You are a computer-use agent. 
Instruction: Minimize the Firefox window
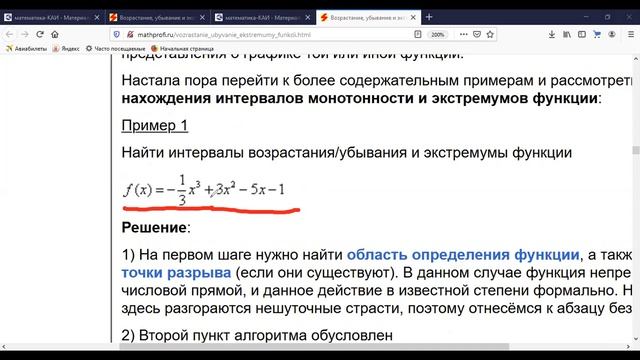(586, 17)
